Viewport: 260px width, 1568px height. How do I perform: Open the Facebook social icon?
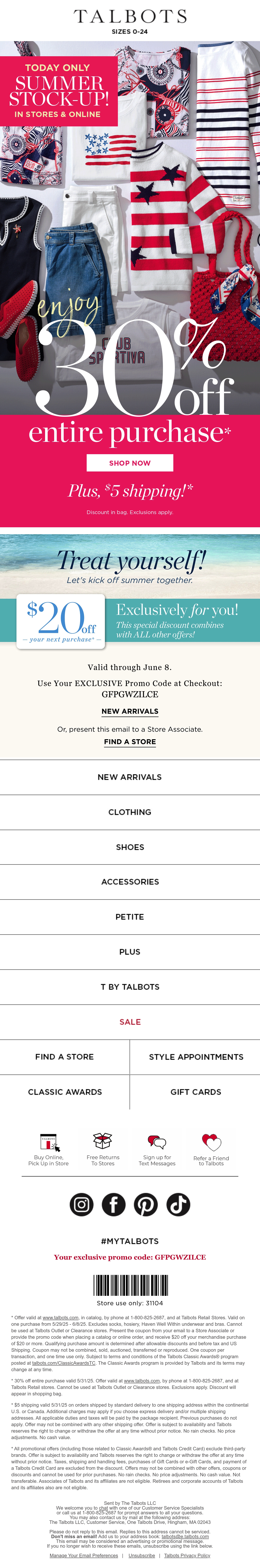pos(114,1204)
